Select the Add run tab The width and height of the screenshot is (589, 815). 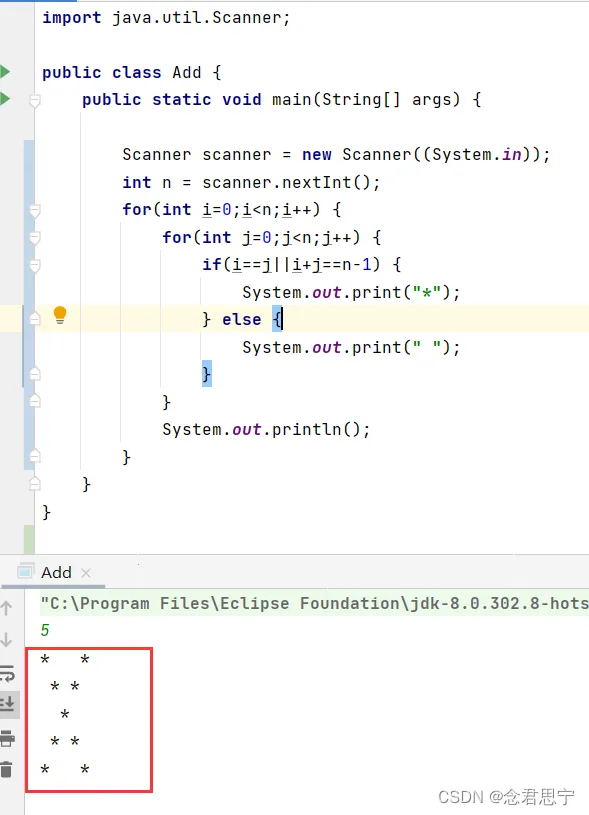pos(56,572)
